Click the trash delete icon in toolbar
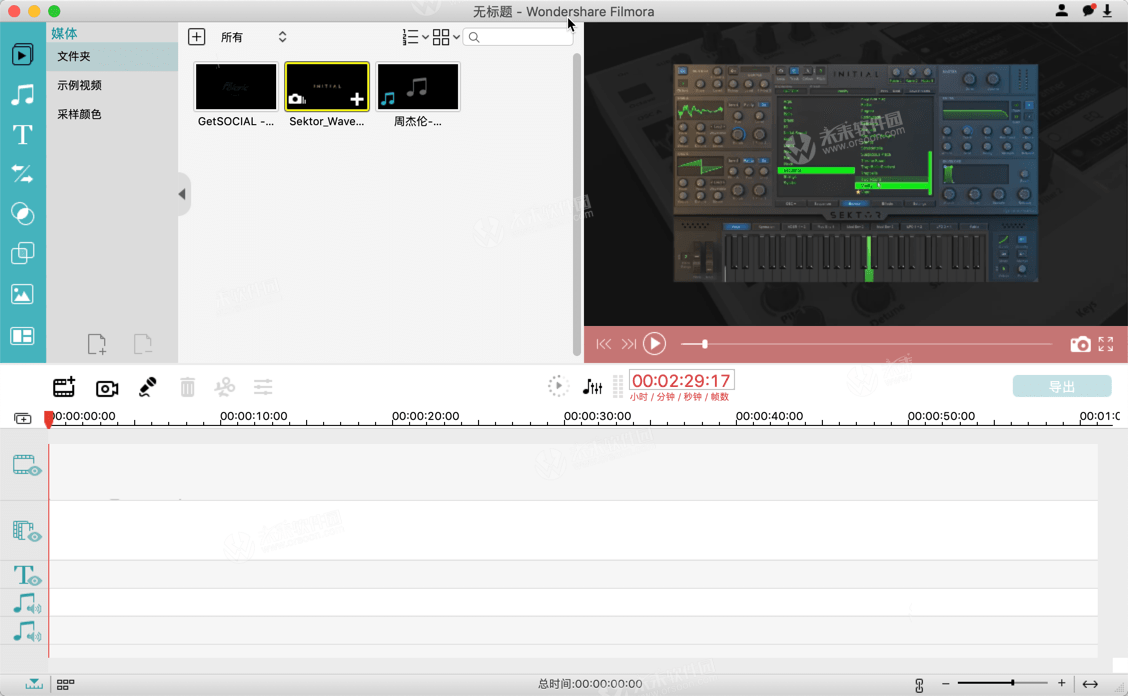1128x696 pixels. [188, 387]
